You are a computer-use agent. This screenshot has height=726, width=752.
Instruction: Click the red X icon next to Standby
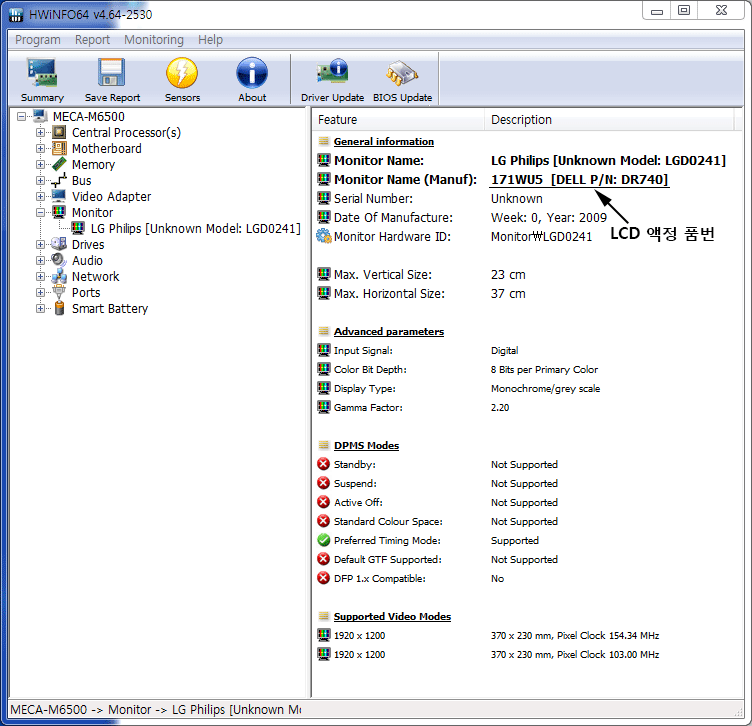pyautogui.click(x=324, y=464)
